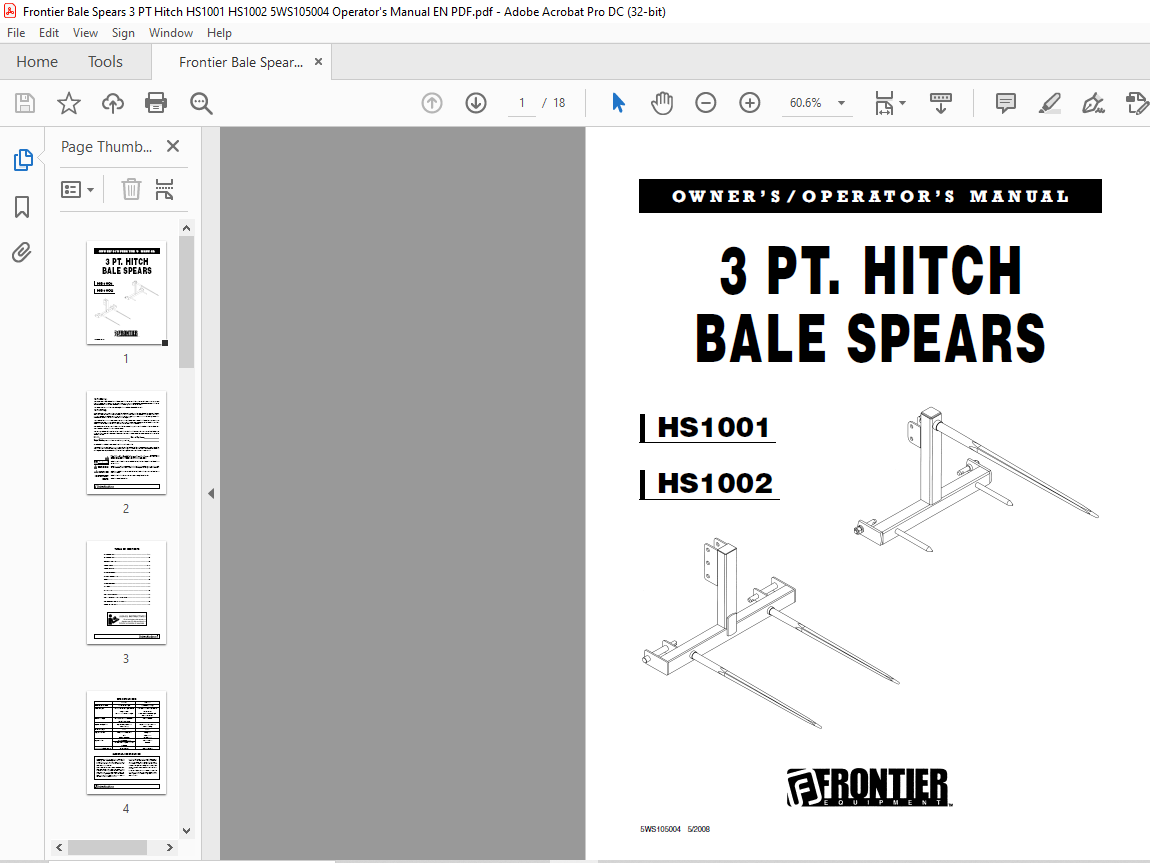Click the Share file icon at toolbar end

(1136, 103)
